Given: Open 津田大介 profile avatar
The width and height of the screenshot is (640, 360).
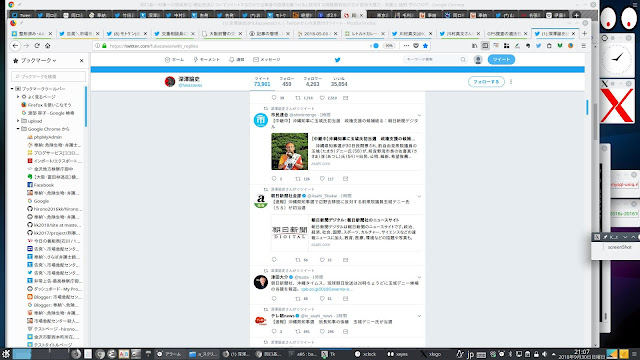Looking at the screenshot, I should click(260, 282).
